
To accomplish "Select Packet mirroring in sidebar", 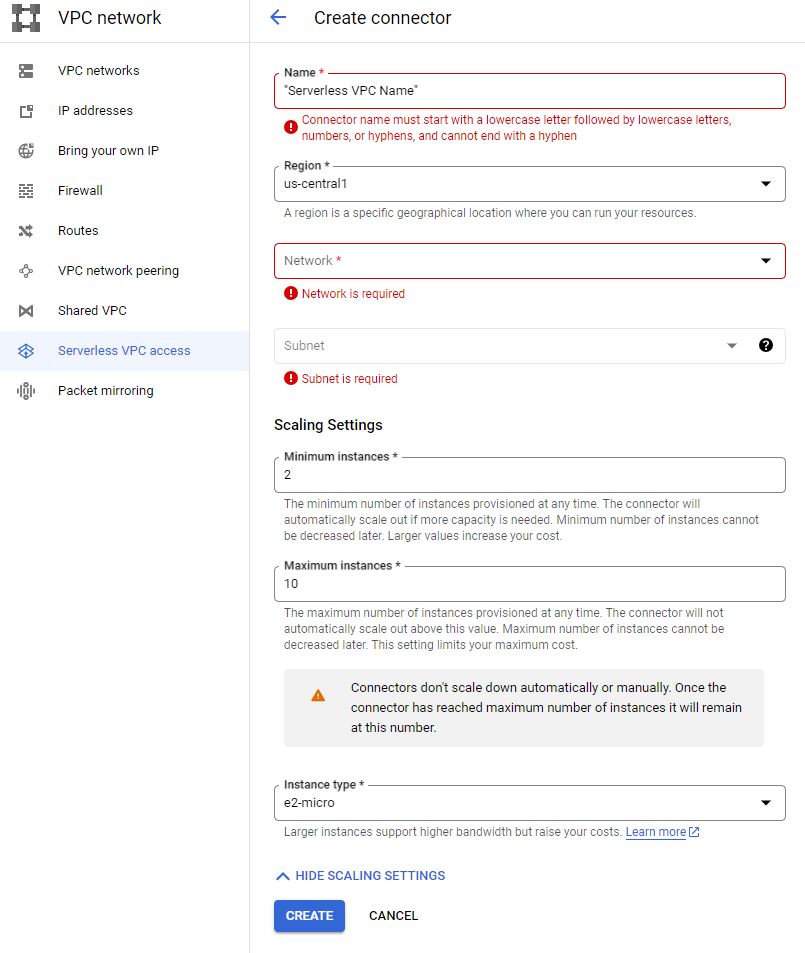I will coord(106,391).
